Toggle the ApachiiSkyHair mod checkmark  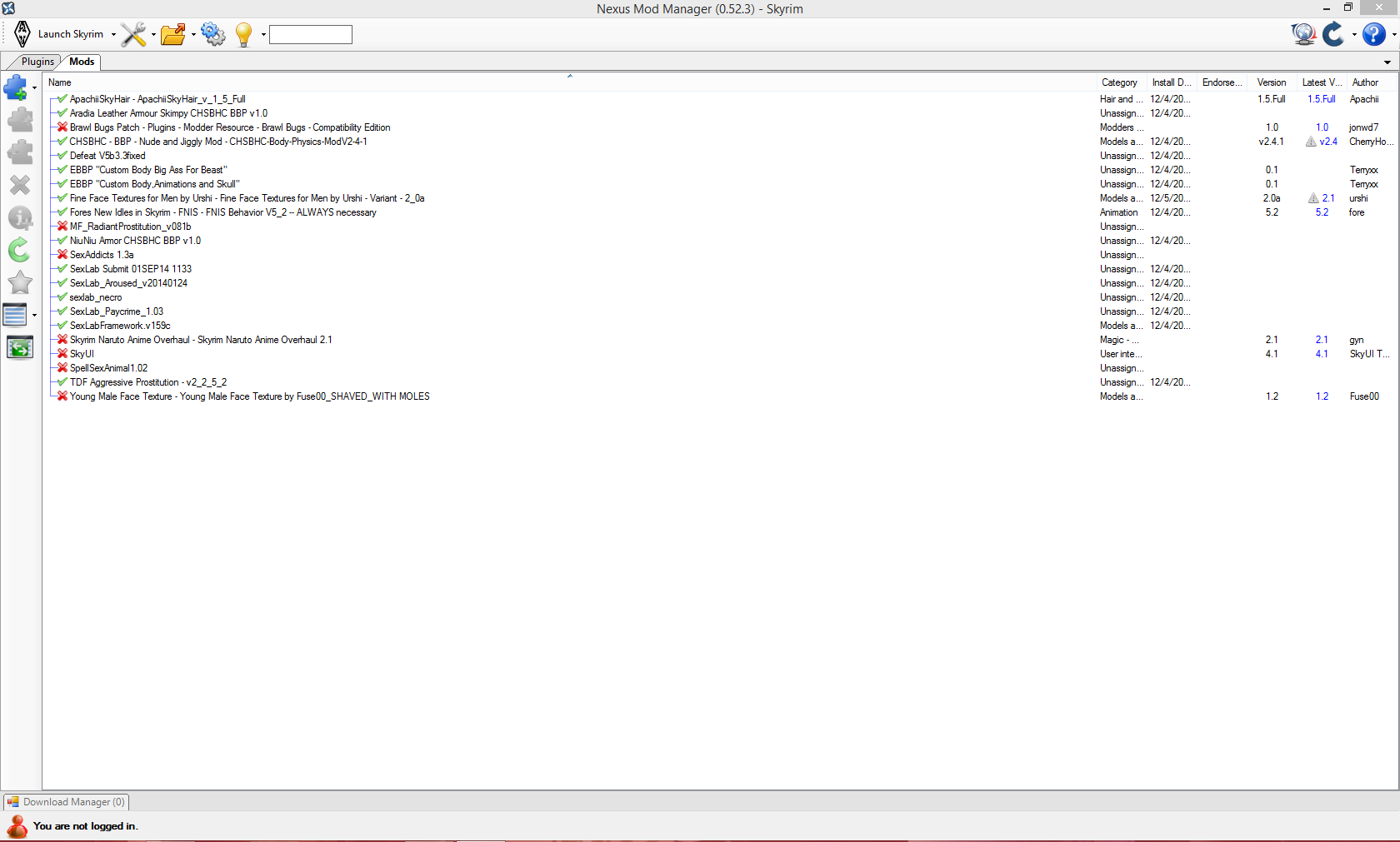pos(62,99)
